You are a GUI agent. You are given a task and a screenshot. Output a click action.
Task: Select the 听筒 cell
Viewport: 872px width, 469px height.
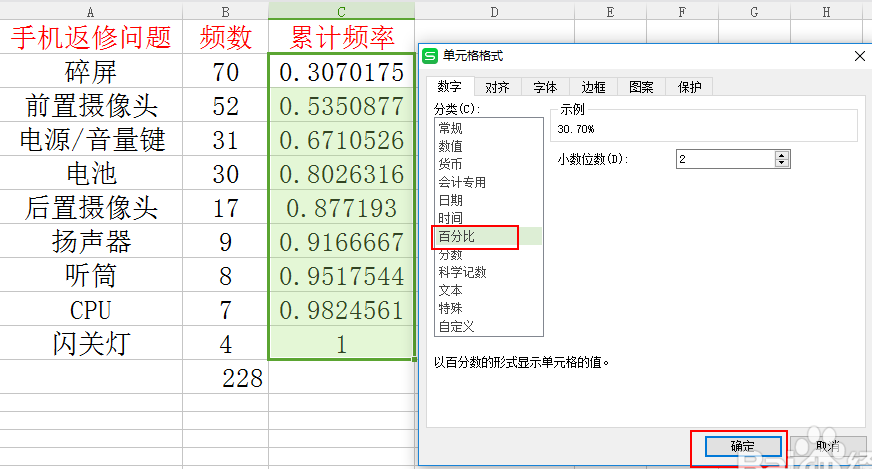[91, 275]
